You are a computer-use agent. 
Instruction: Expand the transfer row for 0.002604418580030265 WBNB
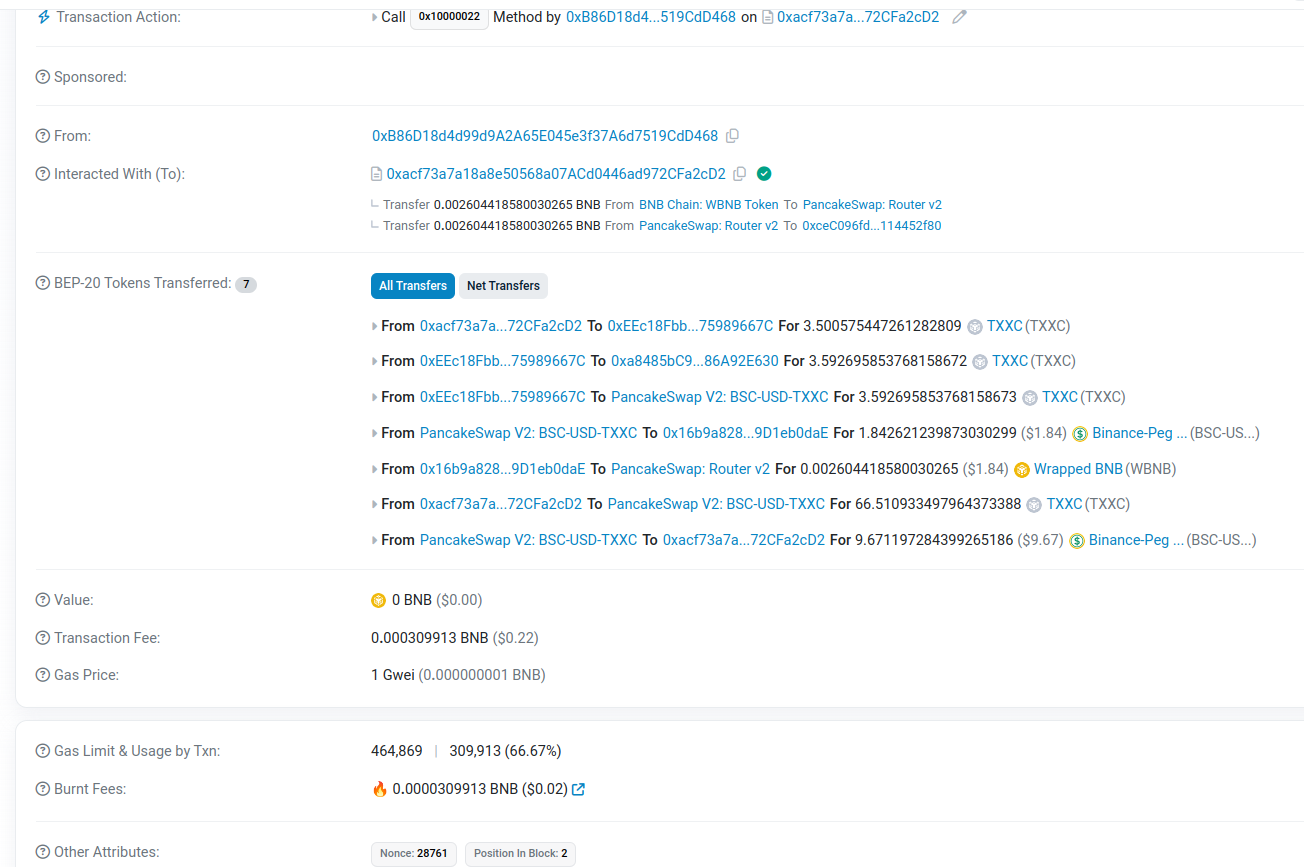pyautogui.click(x=375, y=469)
